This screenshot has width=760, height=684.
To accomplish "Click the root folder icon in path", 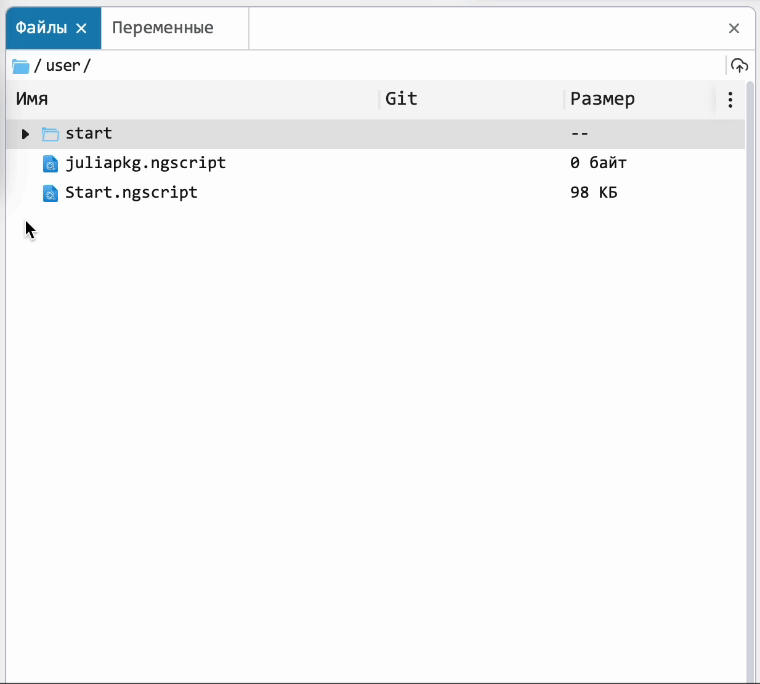I will pyautogui.click(x=21, y=66).
